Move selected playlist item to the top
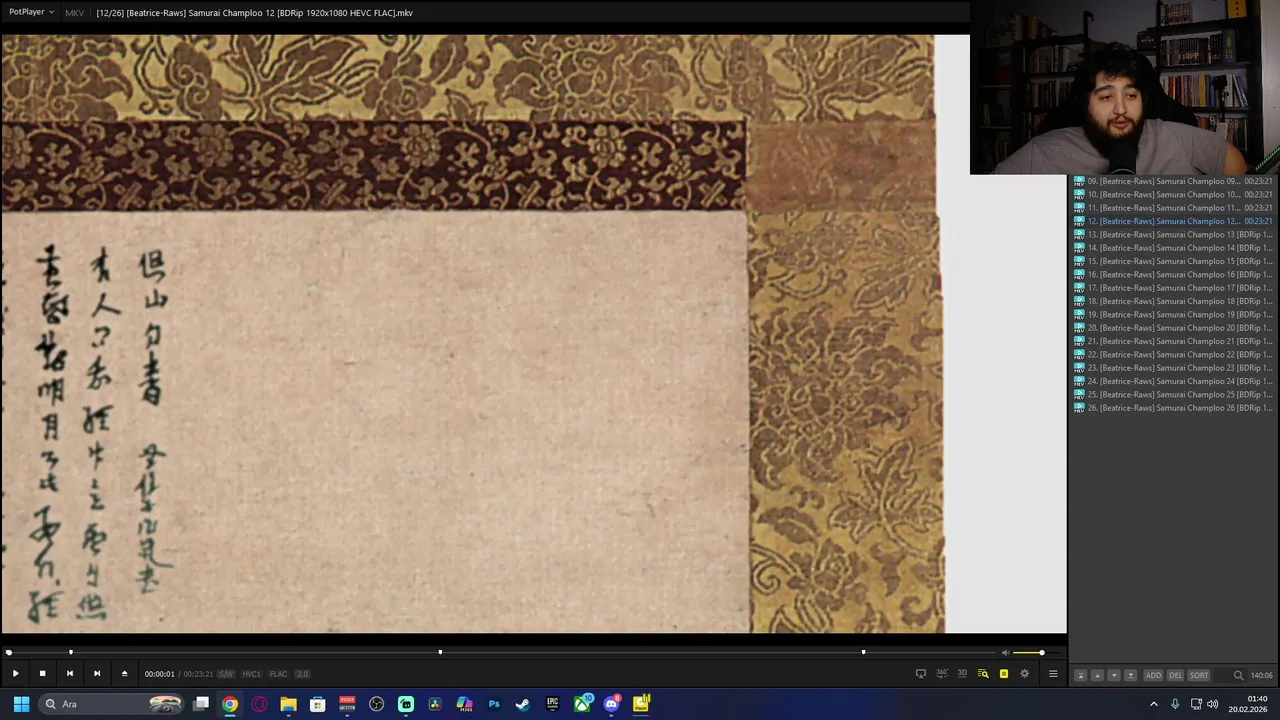Screen dimensions: 1280x720 pos(1080,675)
